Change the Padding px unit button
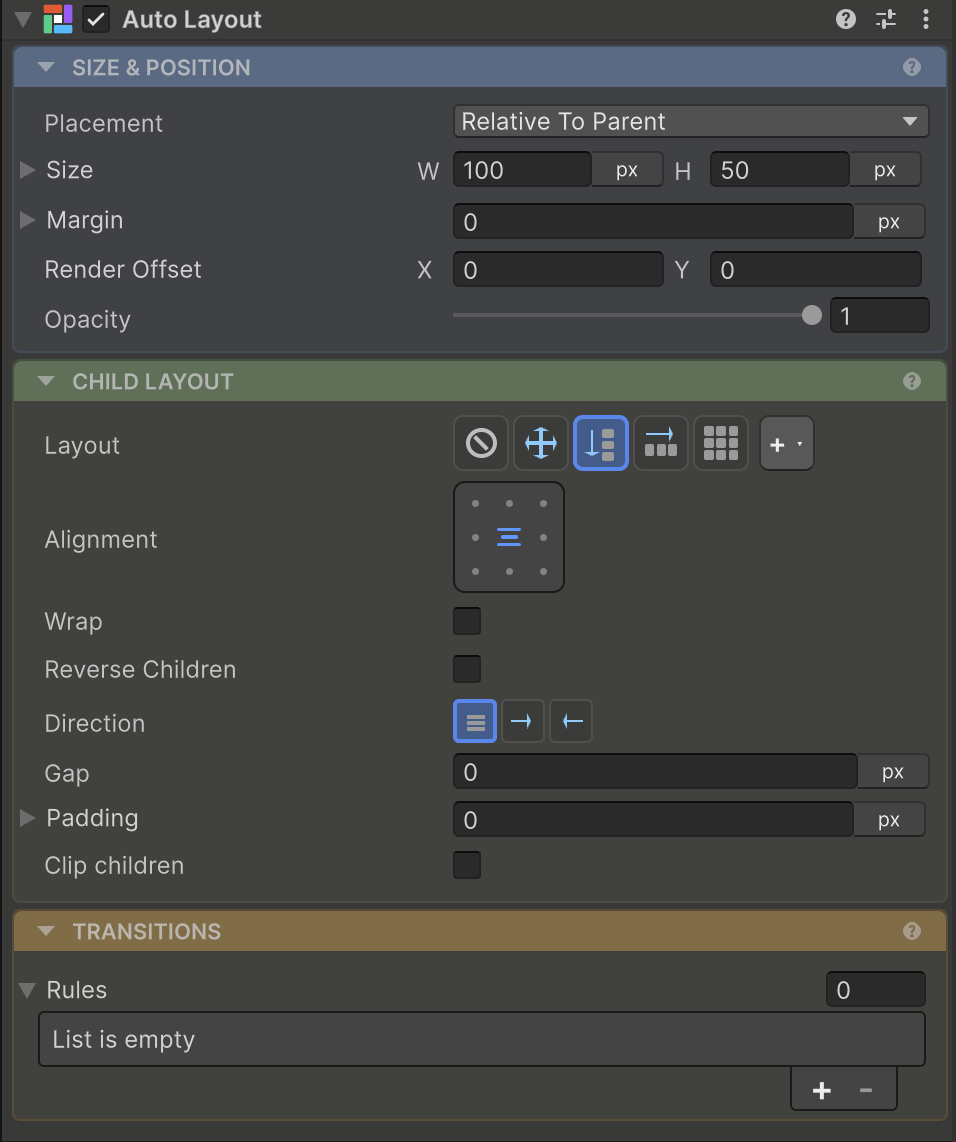Viewport: 956px width, 1142px height. 889,819
